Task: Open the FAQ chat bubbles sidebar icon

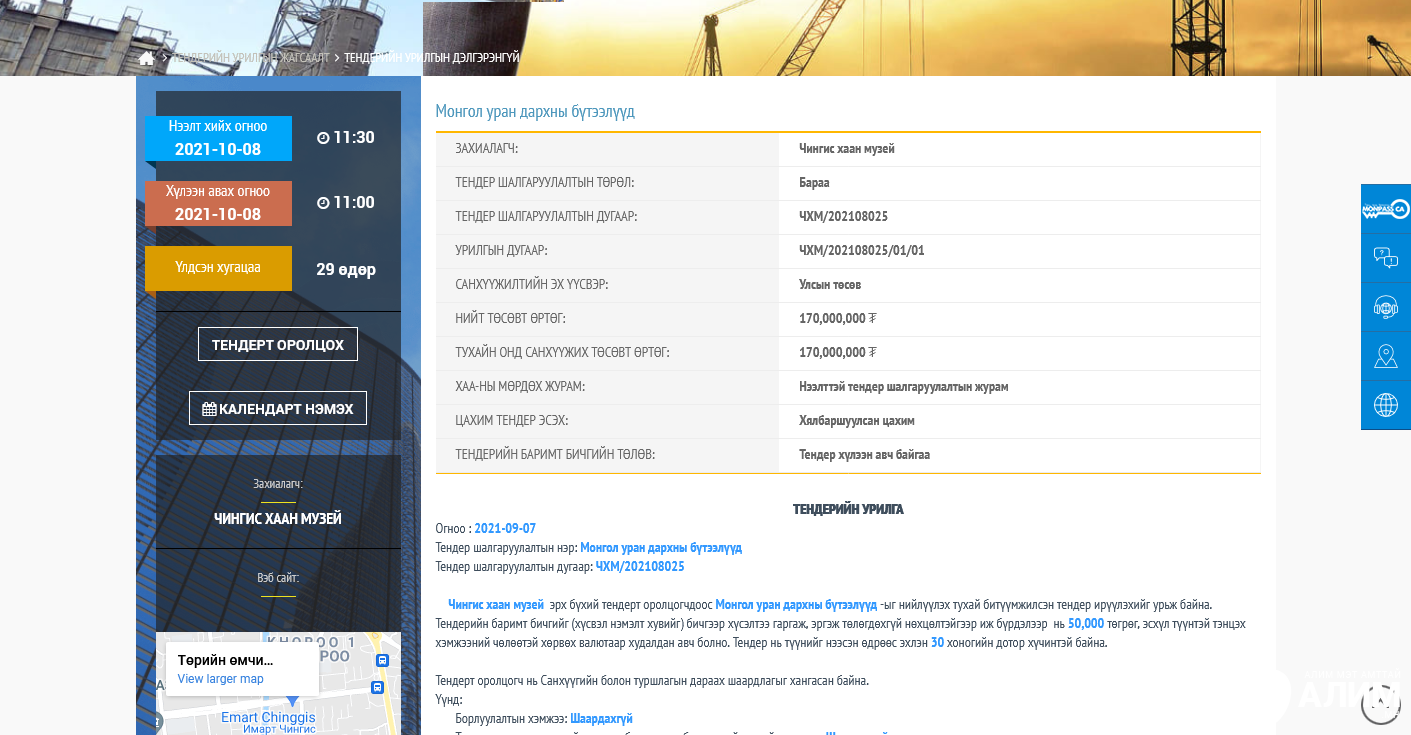Action: coord(1386,258)
